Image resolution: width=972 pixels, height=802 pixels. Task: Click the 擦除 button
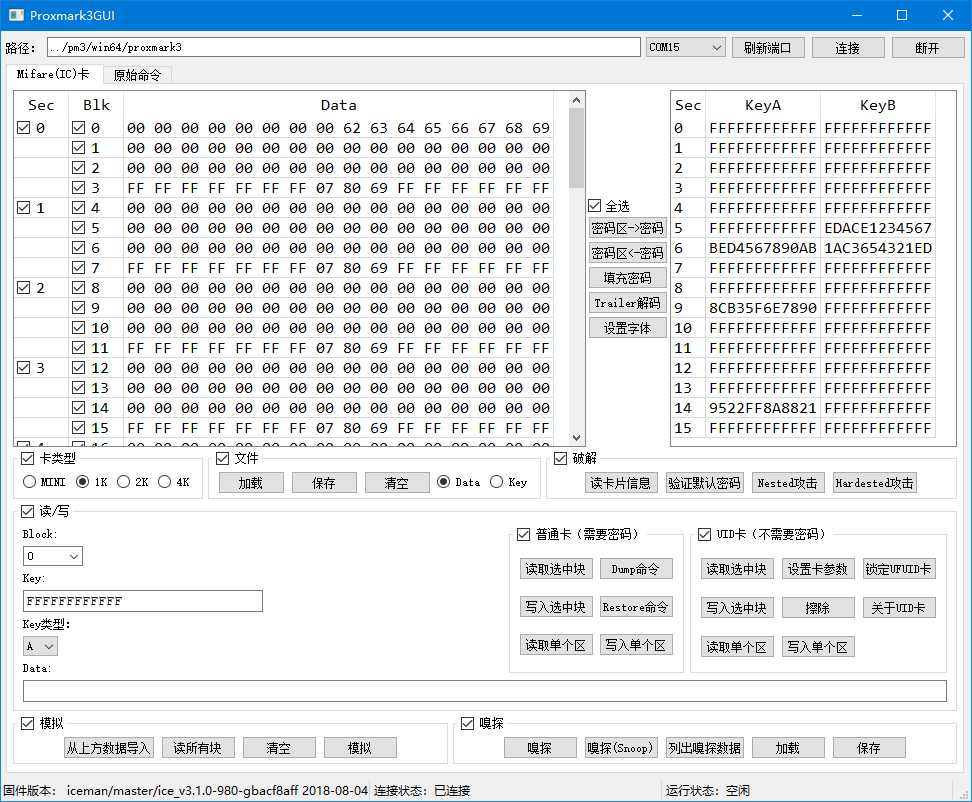click(818, 608)
